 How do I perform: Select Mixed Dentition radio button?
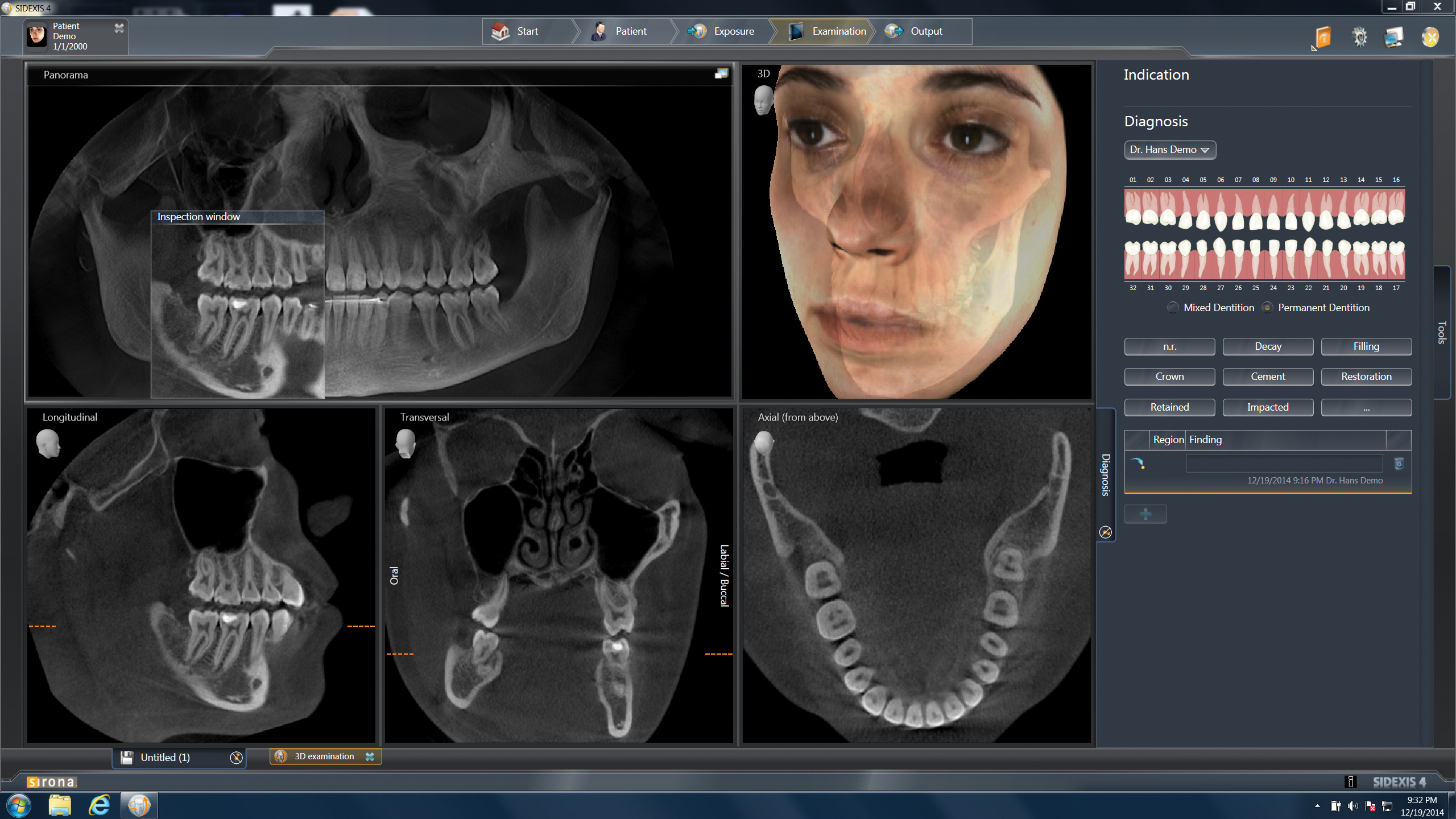1173,308
